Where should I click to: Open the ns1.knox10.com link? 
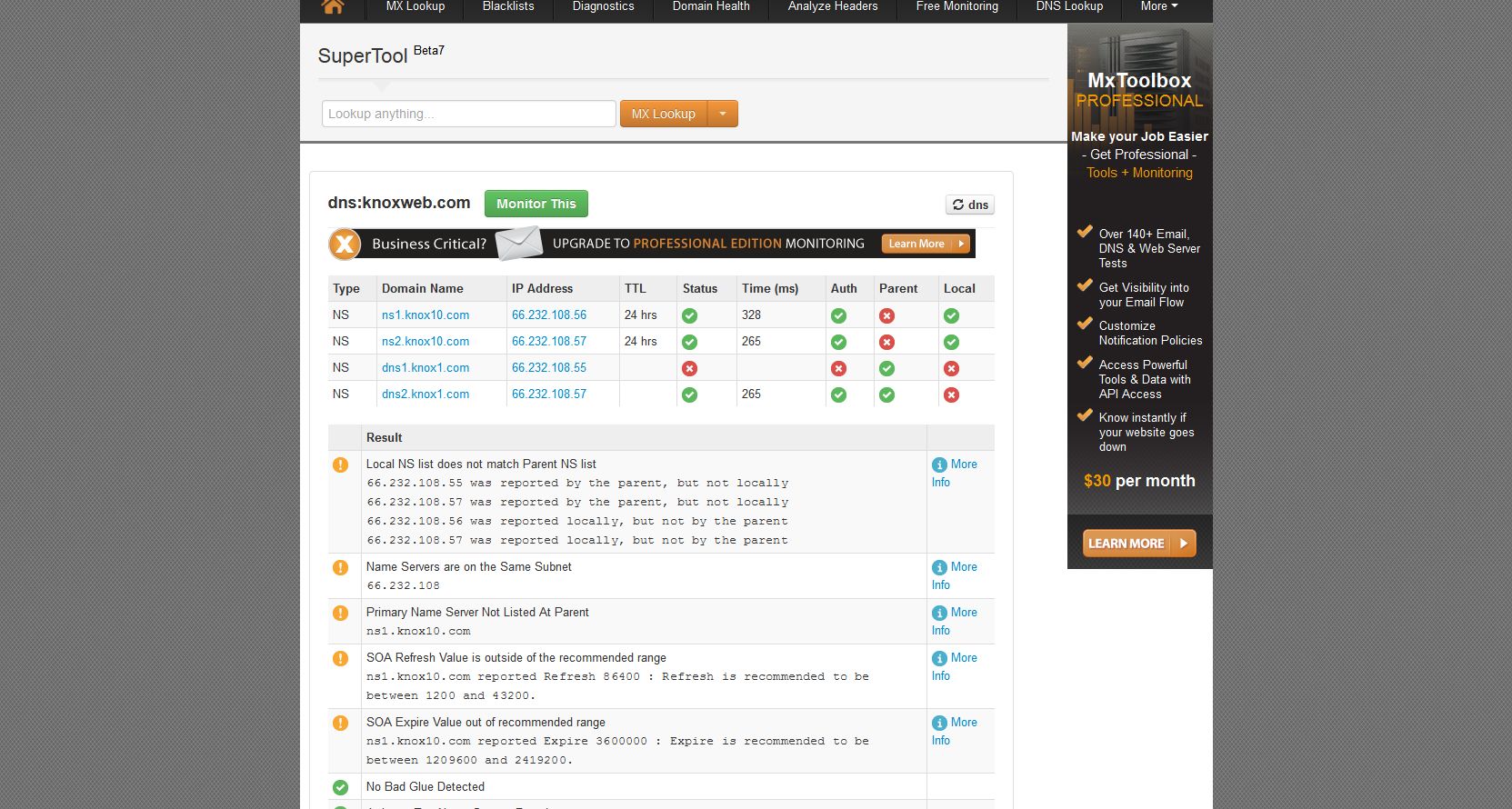(426, 315)
